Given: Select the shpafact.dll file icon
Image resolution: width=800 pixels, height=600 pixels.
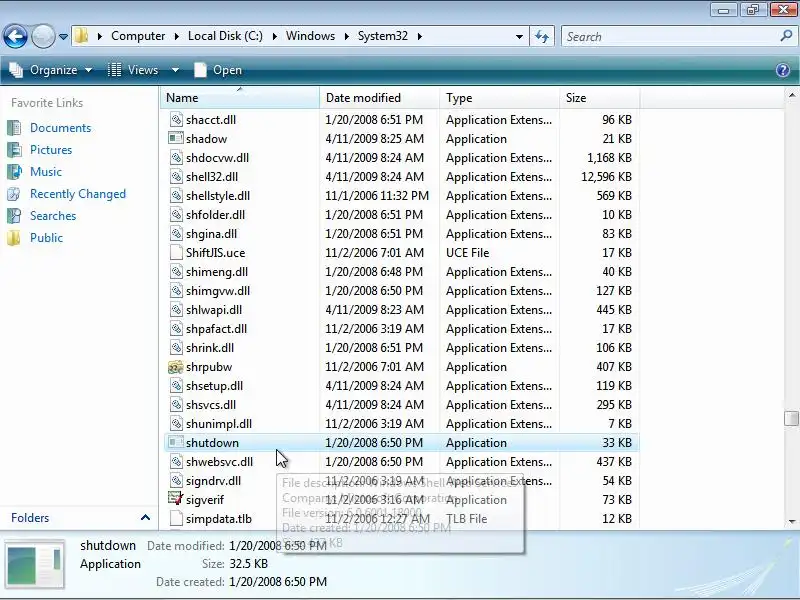Looking at the screenshot, I should 176,329.
